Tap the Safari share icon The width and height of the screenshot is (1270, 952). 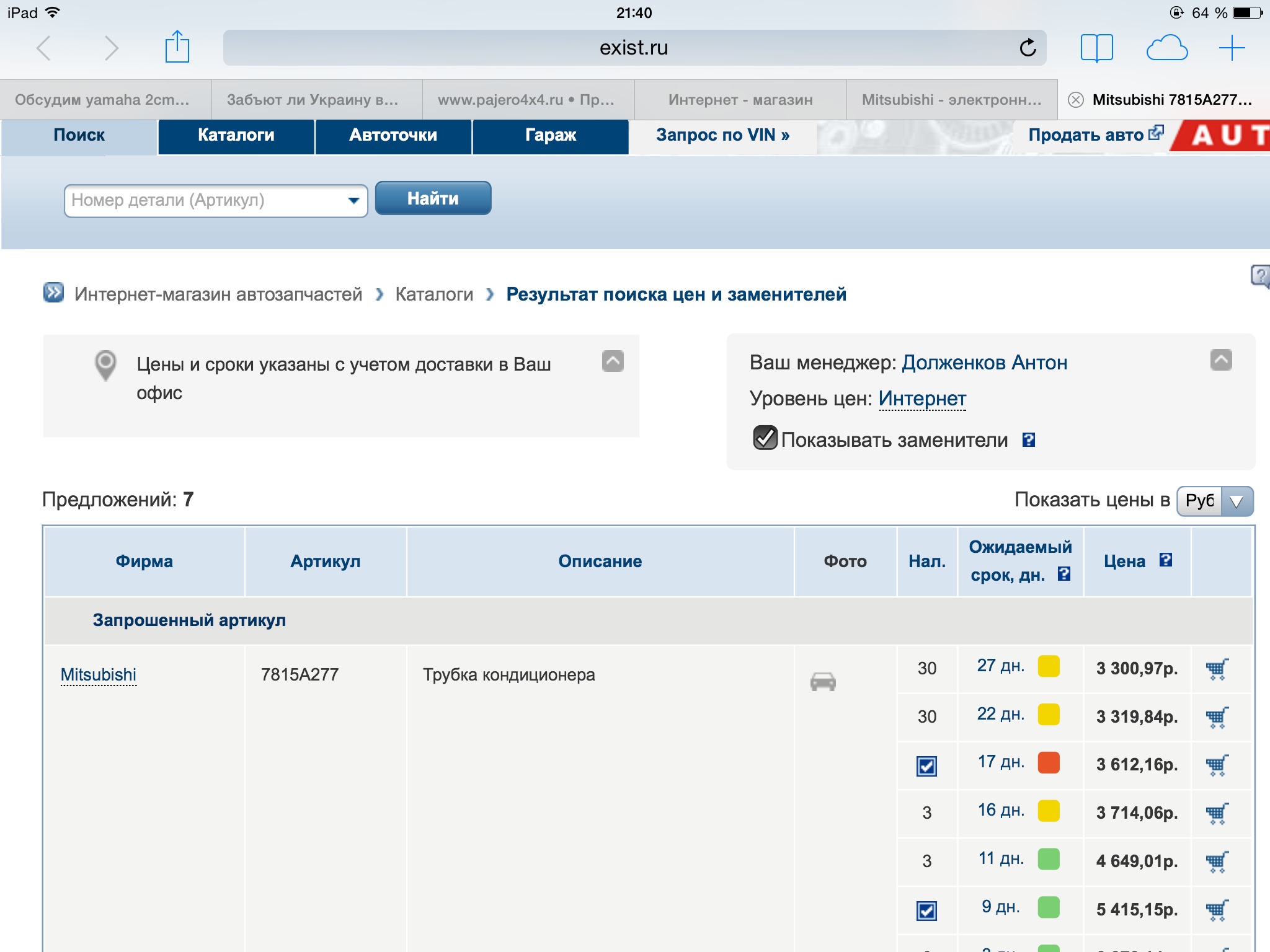coord(177,47)
